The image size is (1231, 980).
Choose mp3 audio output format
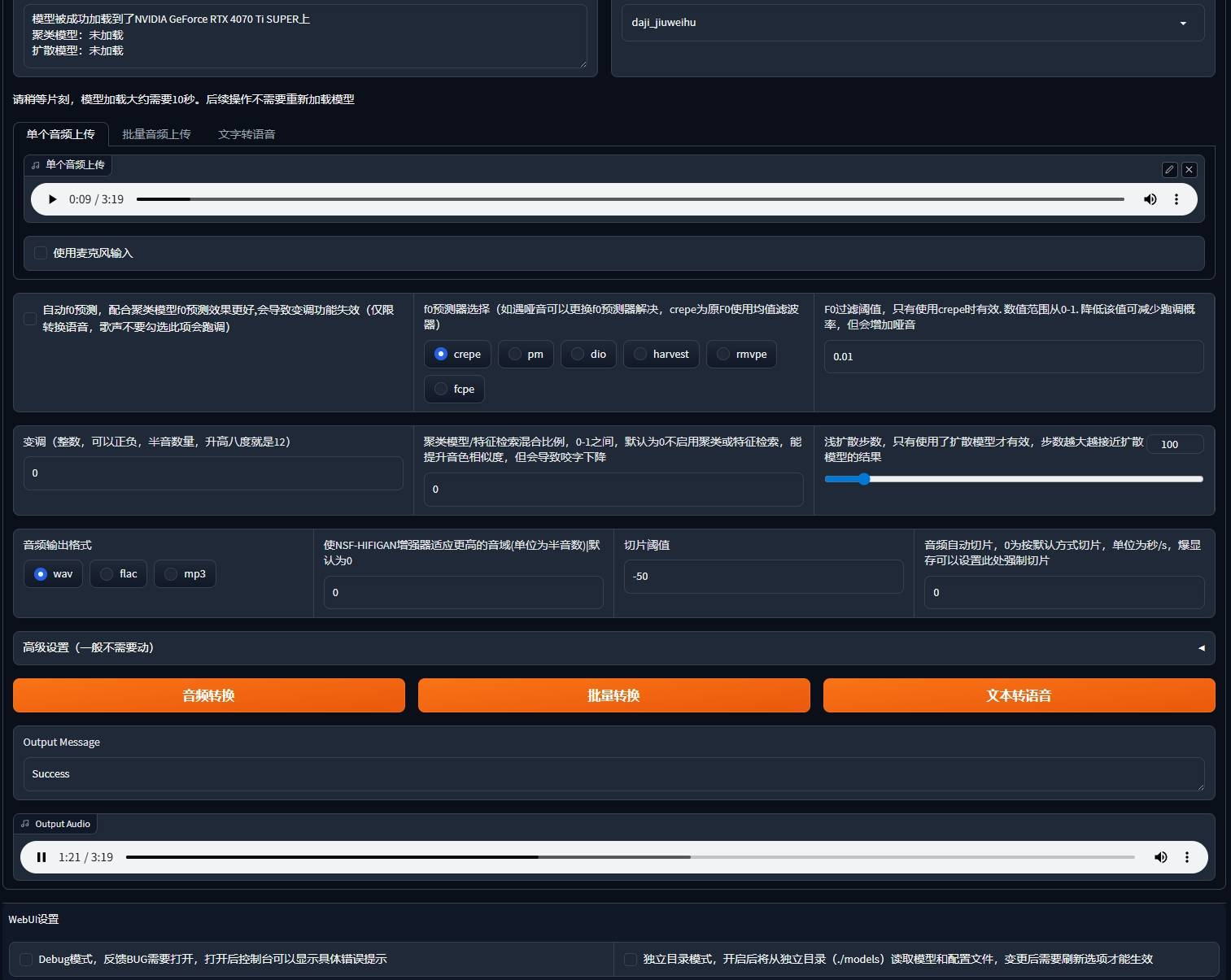[185, 574]
